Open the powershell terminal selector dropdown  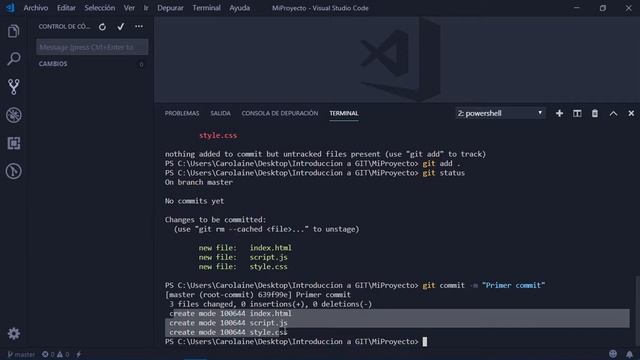tap(500, 113)
